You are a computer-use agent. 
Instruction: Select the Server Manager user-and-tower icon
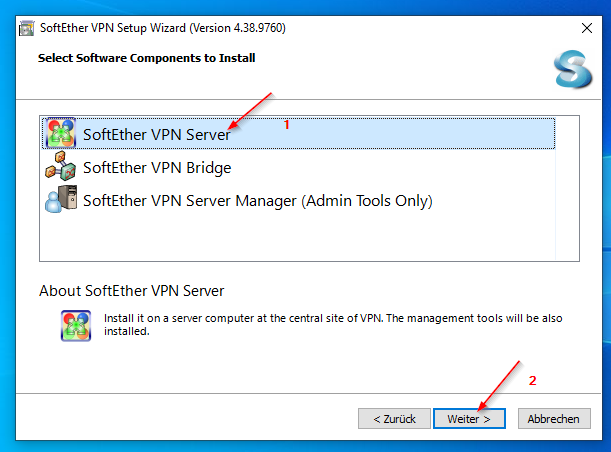pos(61,199)
